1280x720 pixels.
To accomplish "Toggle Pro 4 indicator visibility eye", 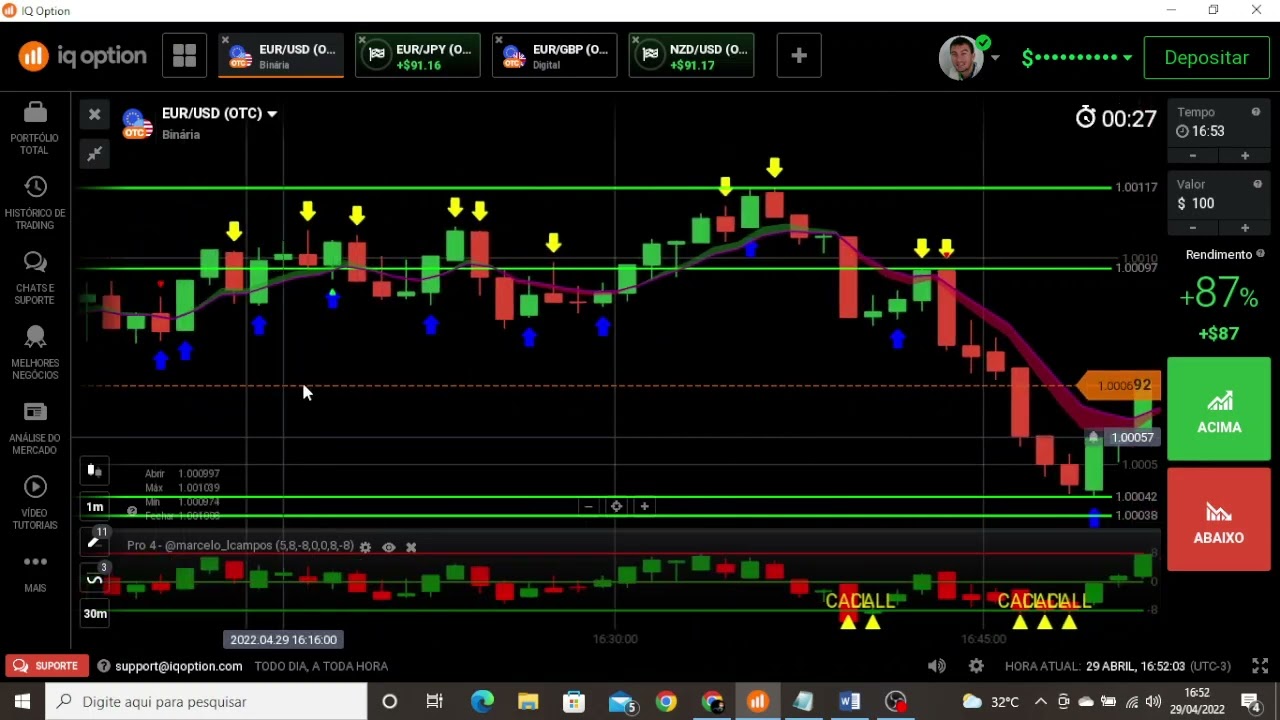I will tap(389, 547).
